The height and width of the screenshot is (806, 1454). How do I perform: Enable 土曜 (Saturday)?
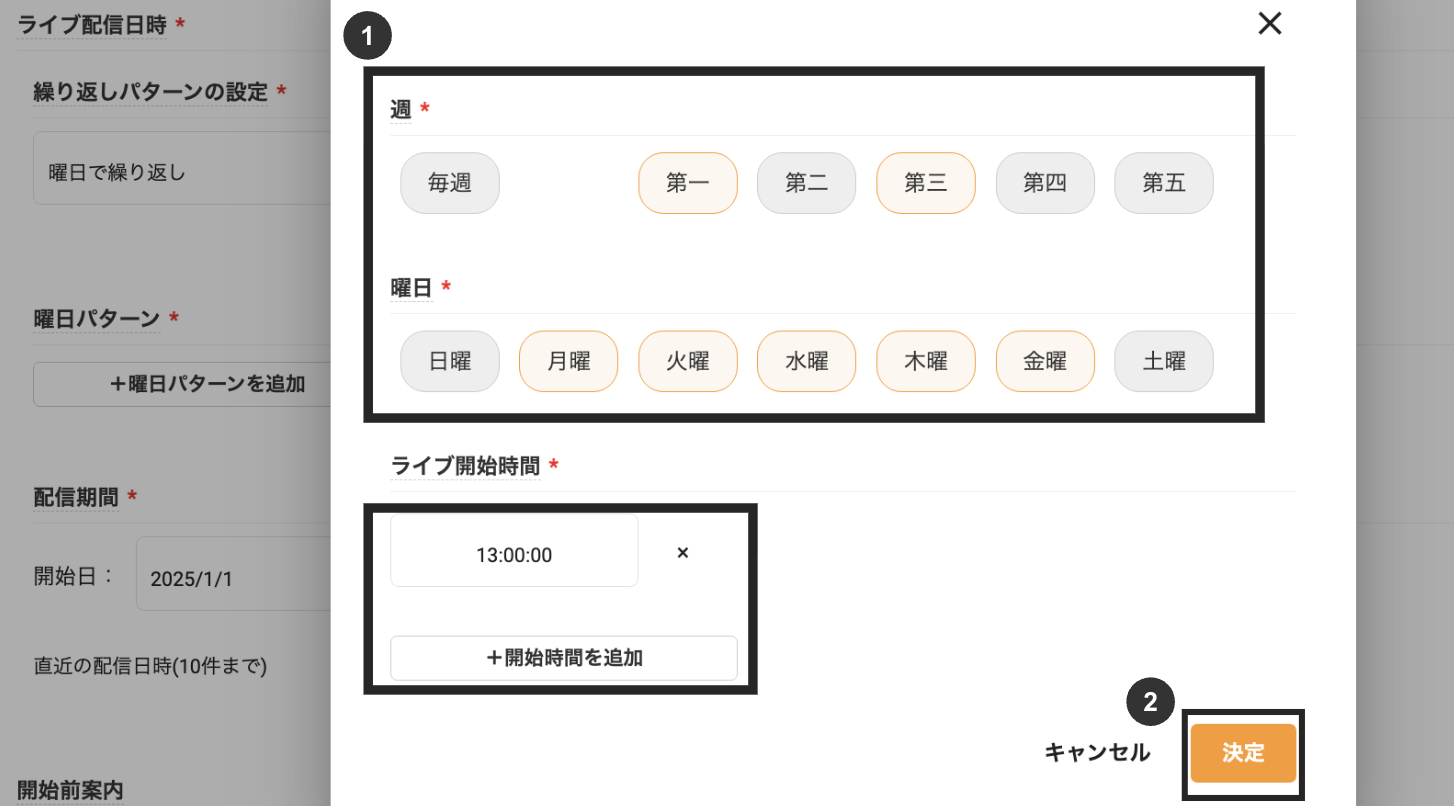coord(1163,361)
